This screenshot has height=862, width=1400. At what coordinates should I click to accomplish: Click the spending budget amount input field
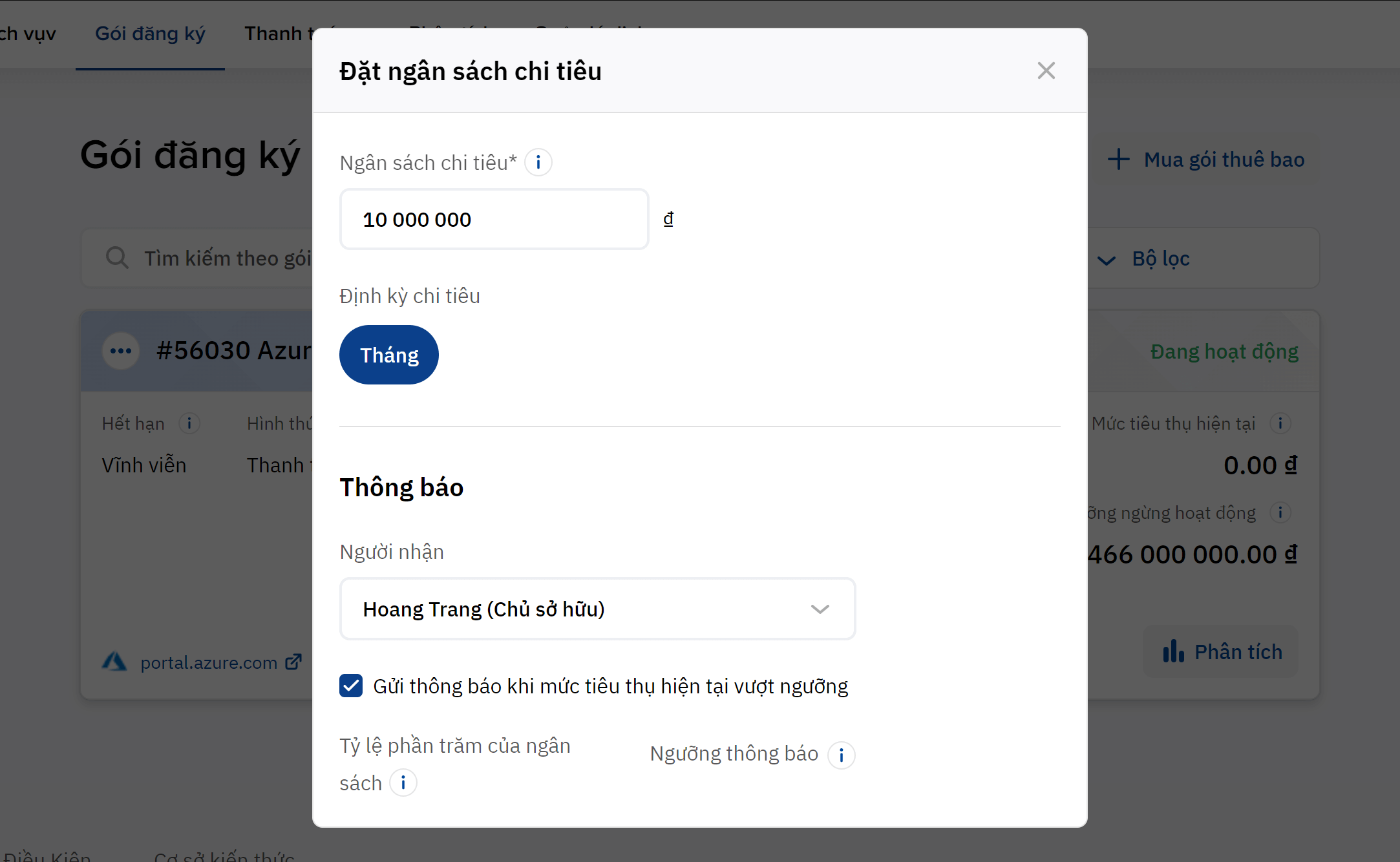(x=494, y=220)
